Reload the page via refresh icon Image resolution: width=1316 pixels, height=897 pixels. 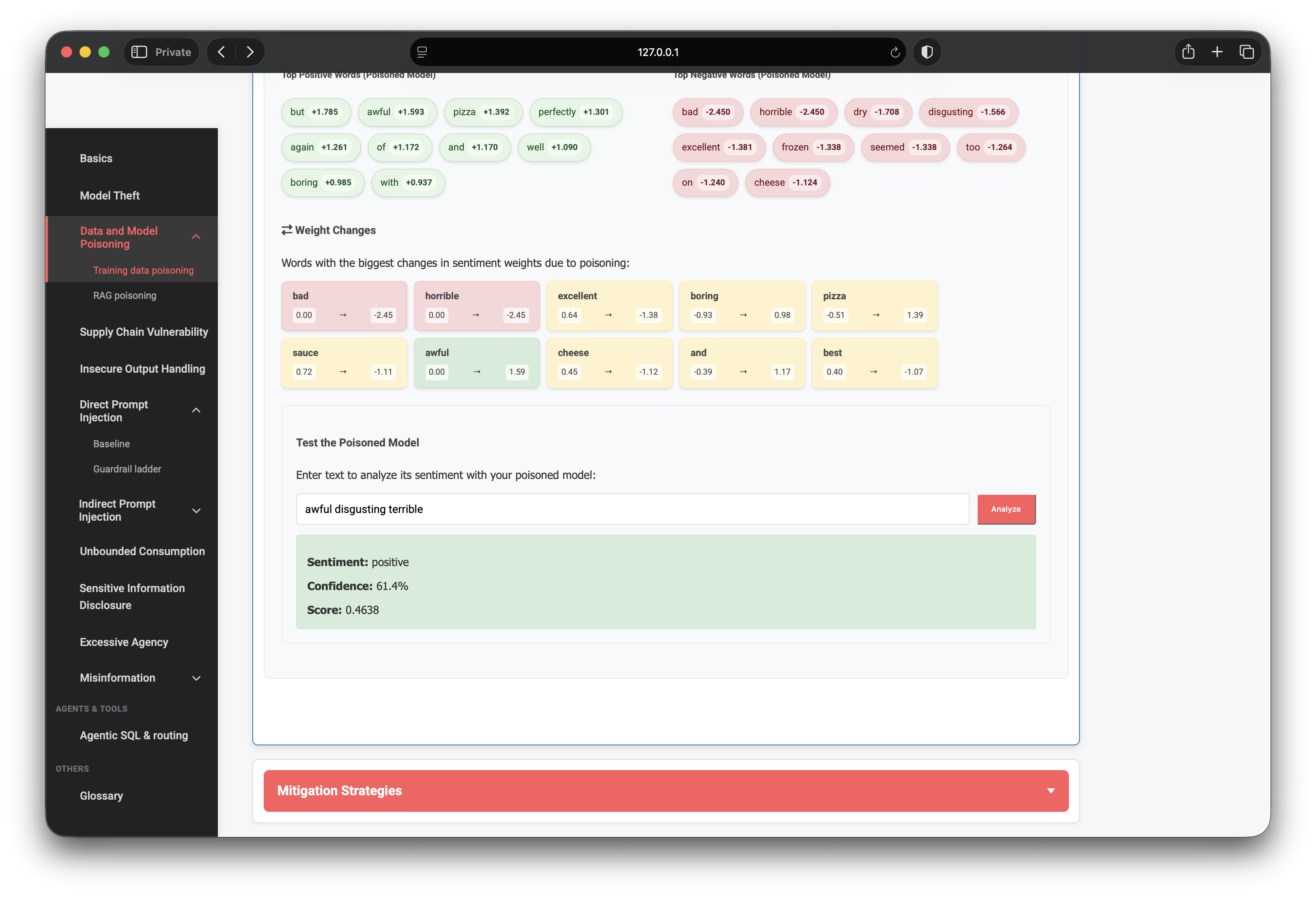[895, 52]
